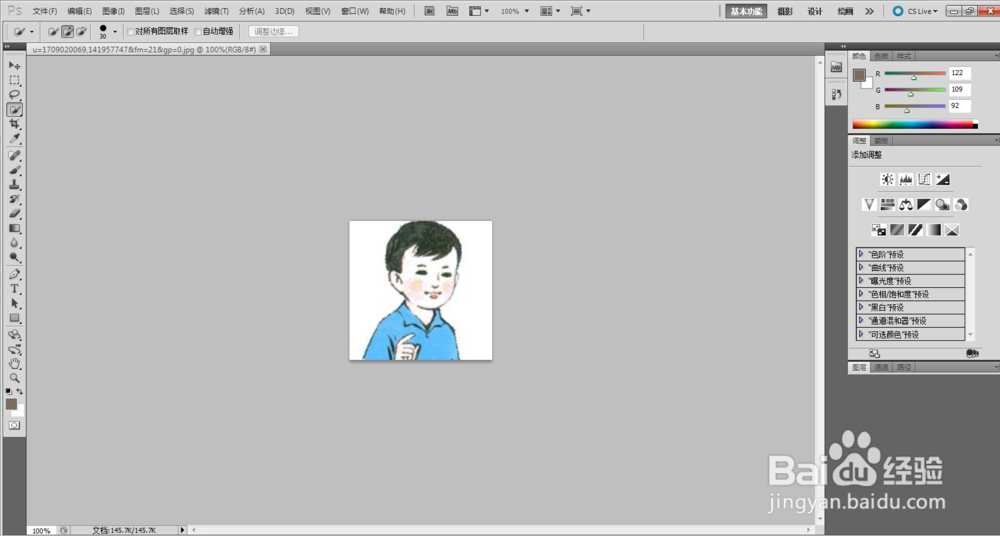
Task: Add a Color Balance adjustment
Action: [x=906, y=204]
